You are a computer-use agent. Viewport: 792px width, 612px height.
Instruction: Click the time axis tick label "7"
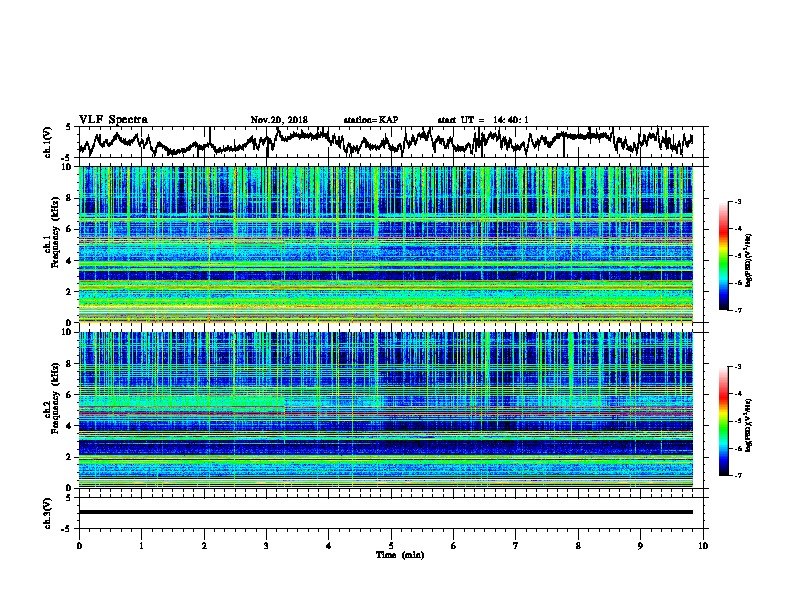click(516, 546)
